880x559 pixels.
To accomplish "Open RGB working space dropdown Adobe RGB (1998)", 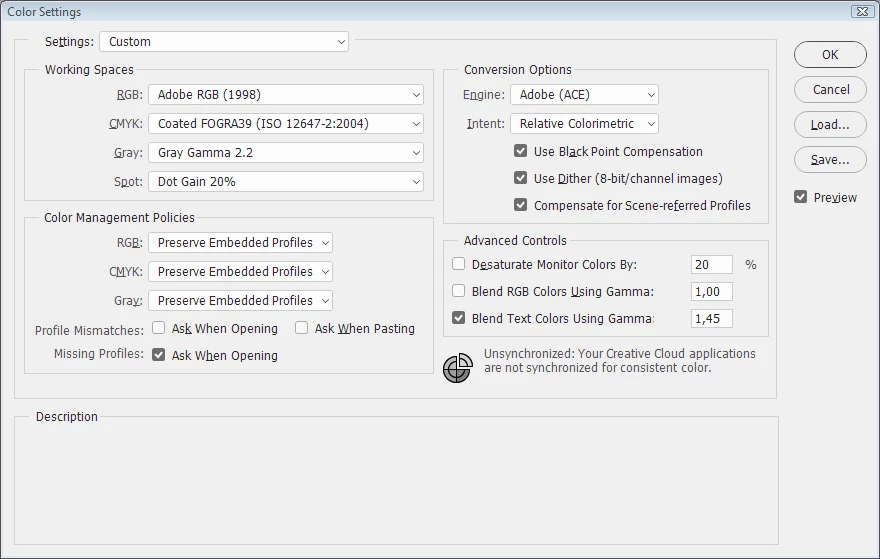I will [286, 94].
